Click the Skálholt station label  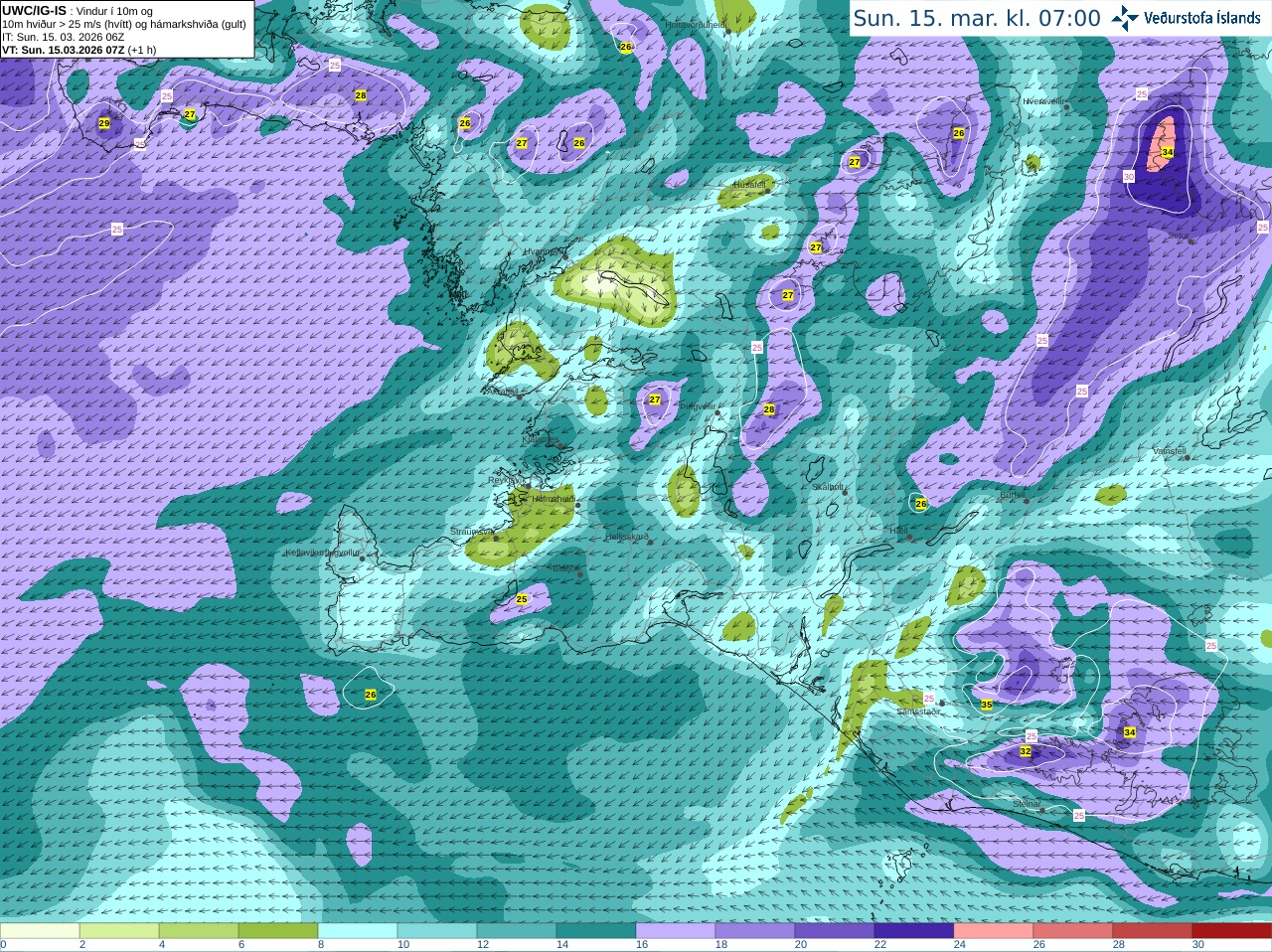tap(828, 487)
